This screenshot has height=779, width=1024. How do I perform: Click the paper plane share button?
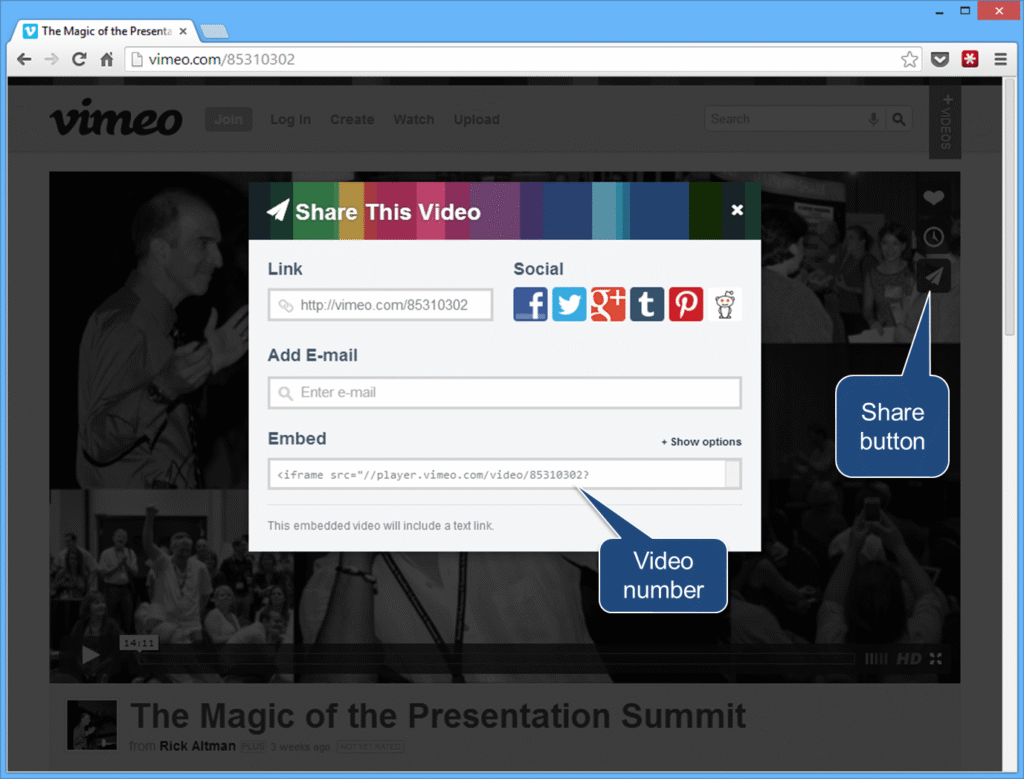click(x=933, y=276)
